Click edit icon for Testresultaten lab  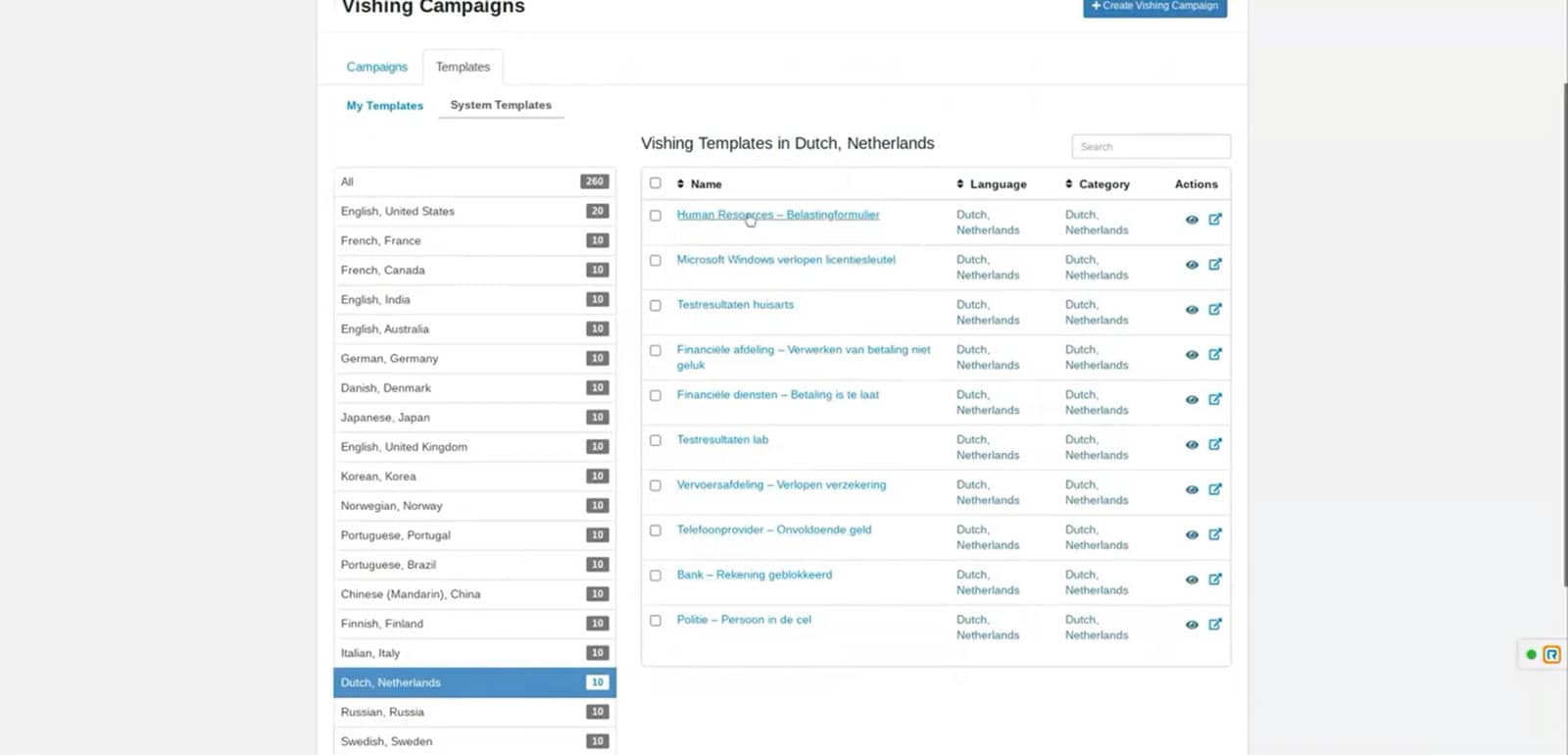click(x=1215, y=444)
